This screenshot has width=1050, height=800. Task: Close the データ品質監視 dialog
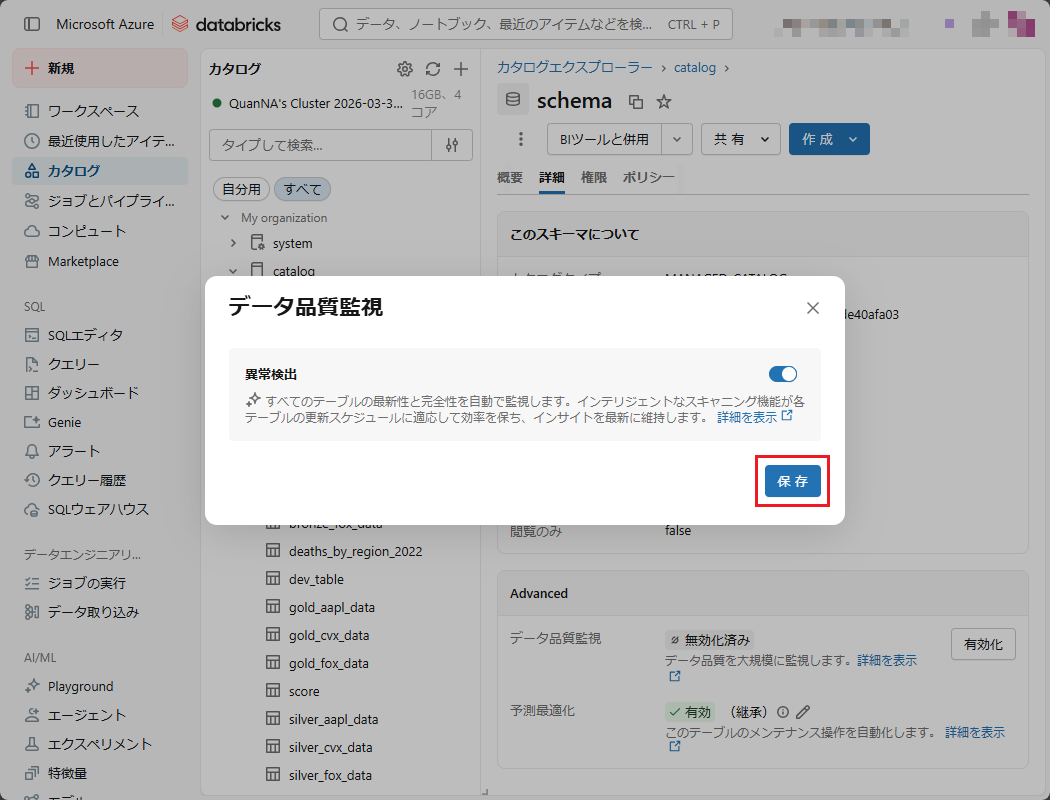point(813,308)
